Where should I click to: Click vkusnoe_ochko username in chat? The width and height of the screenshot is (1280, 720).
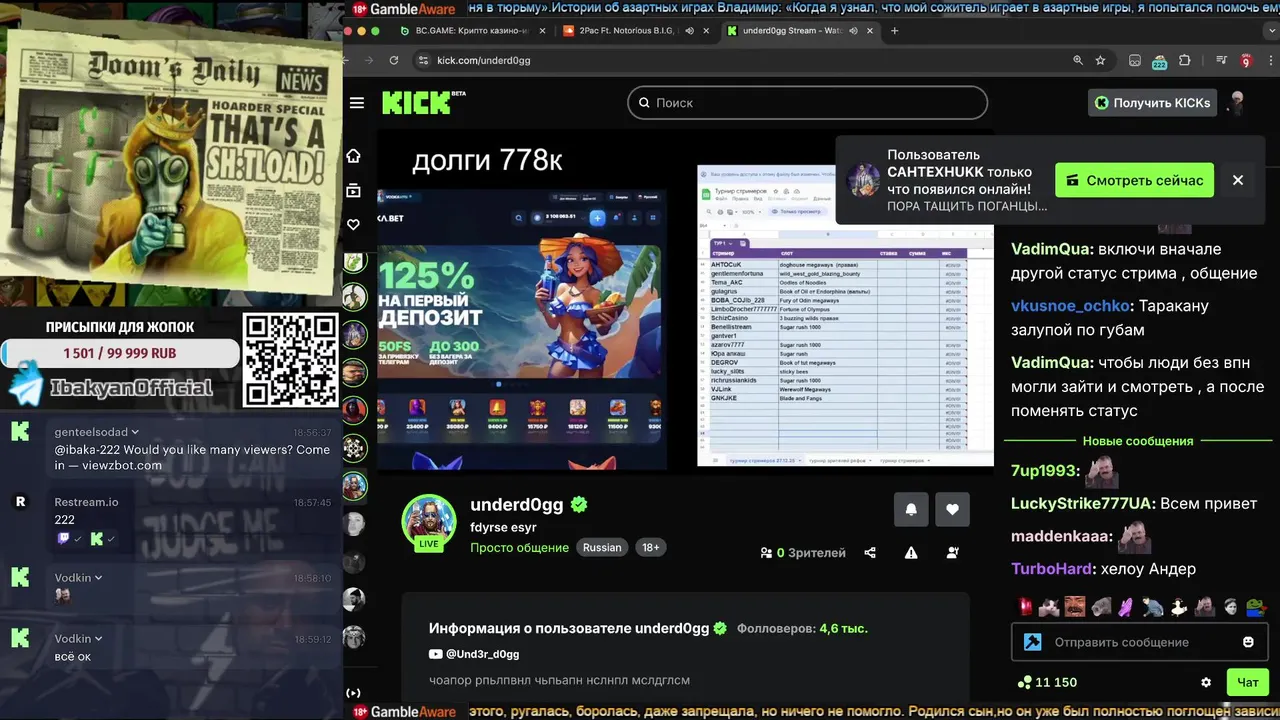(1070, 306)
